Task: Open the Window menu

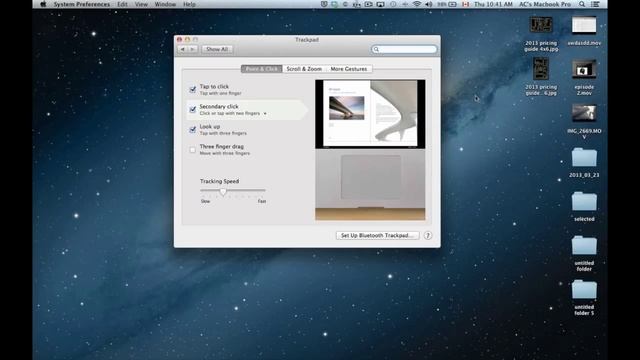Action: [x=165, y=4]
